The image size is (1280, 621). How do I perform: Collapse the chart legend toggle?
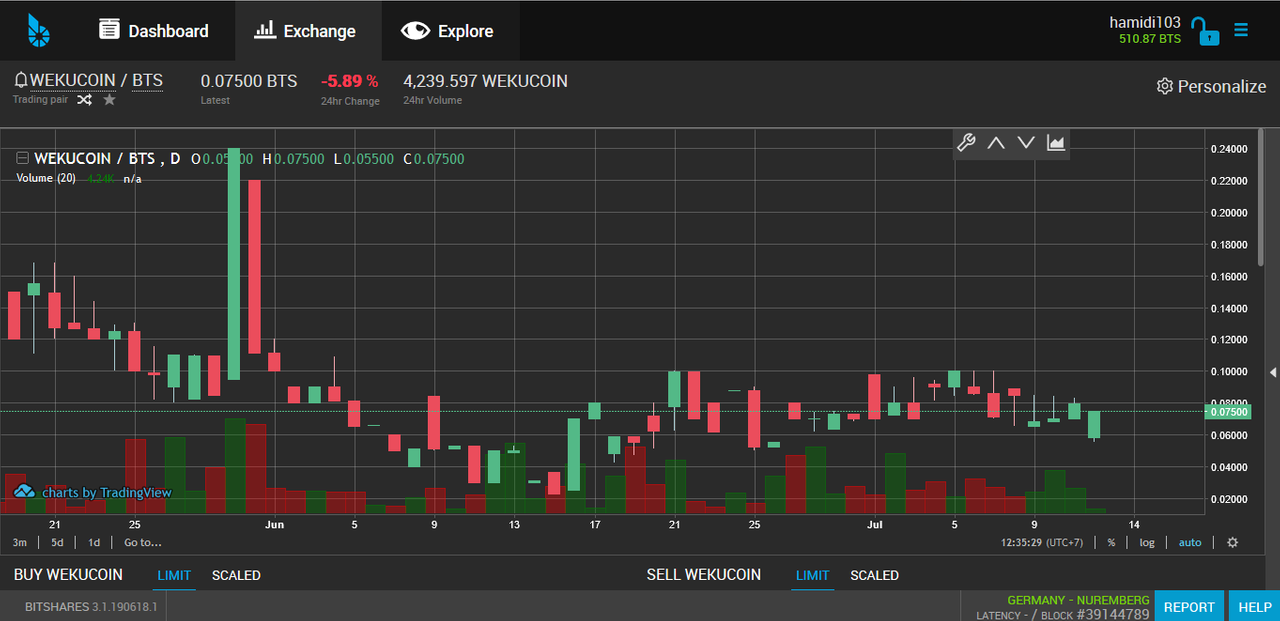[22, 158]
